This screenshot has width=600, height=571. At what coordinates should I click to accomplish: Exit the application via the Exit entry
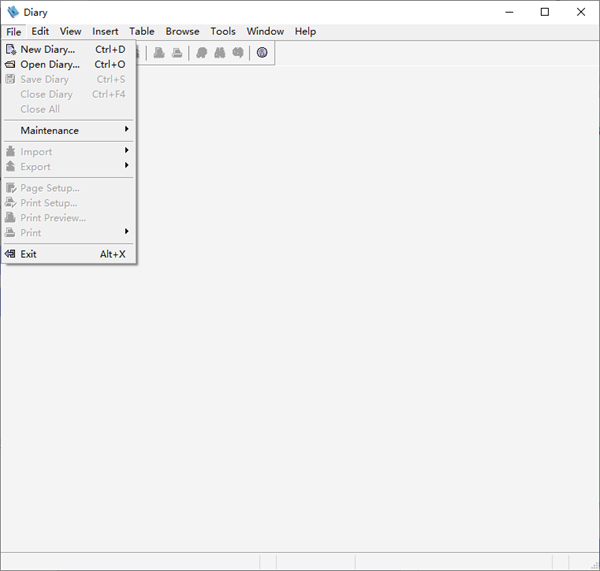tap(29, 254)
